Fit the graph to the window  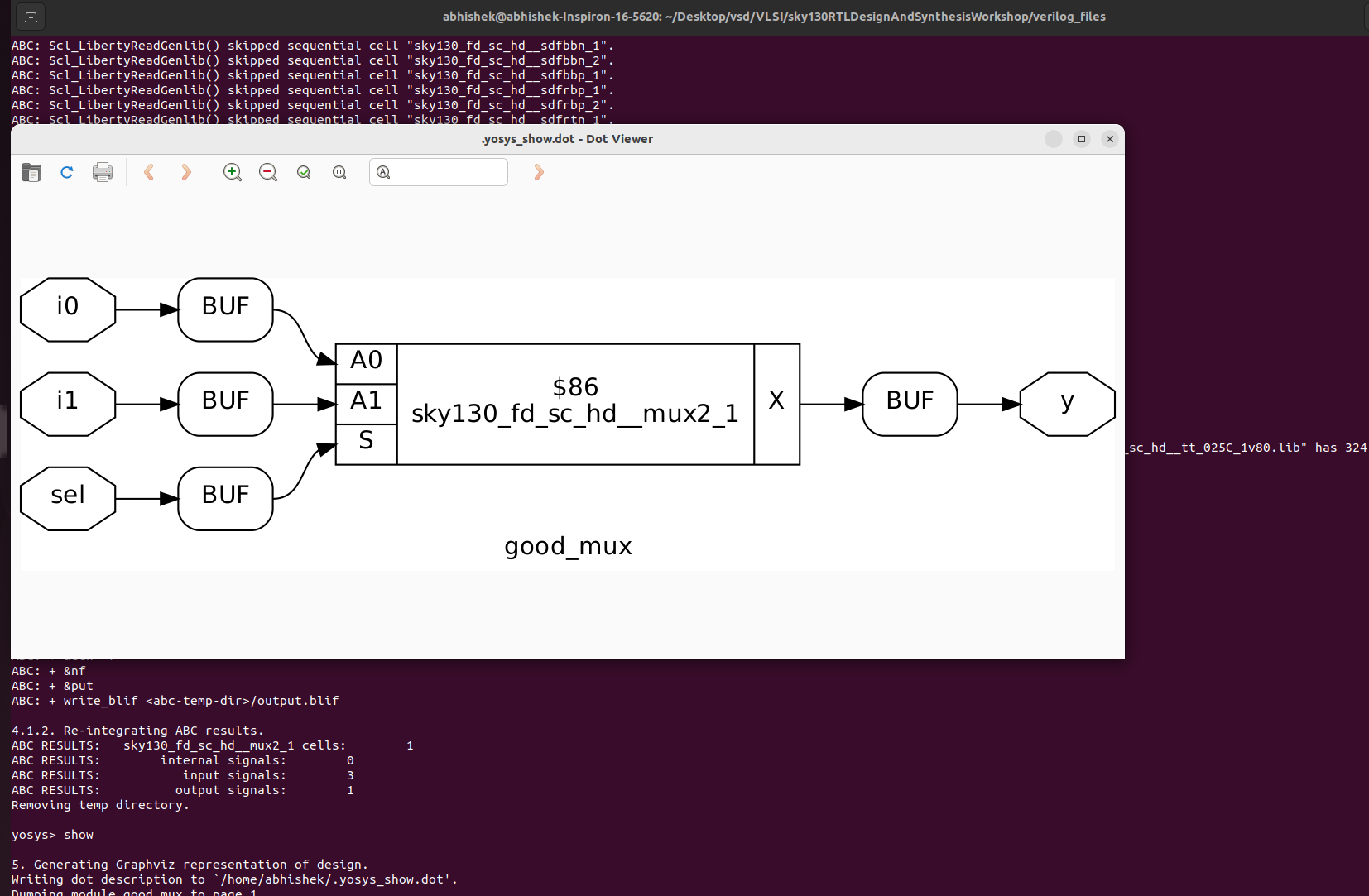pos(304,172)
